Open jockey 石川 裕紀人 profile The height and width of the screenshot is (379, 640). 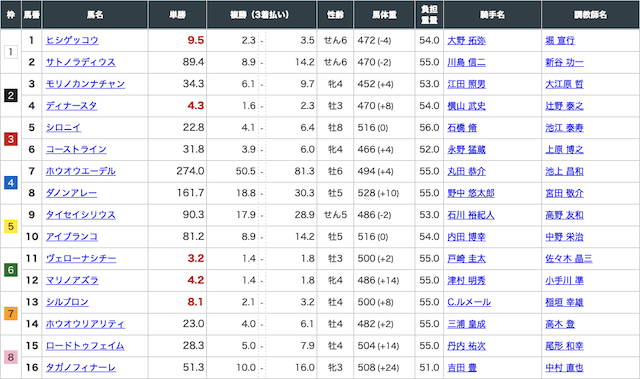tap(471, 215)
